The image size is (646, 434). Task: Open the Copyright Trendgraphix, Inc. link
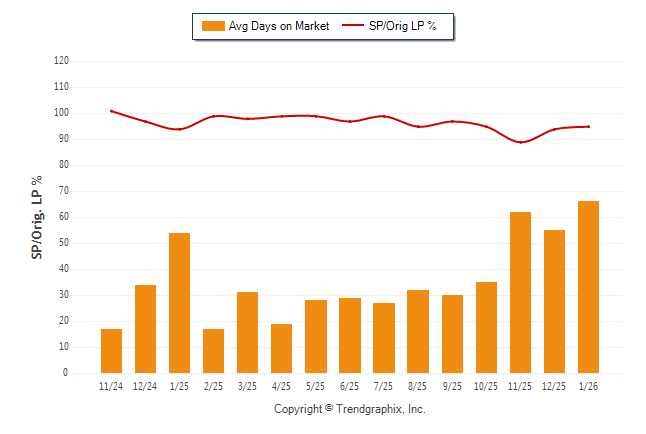[x=350, y=409]
